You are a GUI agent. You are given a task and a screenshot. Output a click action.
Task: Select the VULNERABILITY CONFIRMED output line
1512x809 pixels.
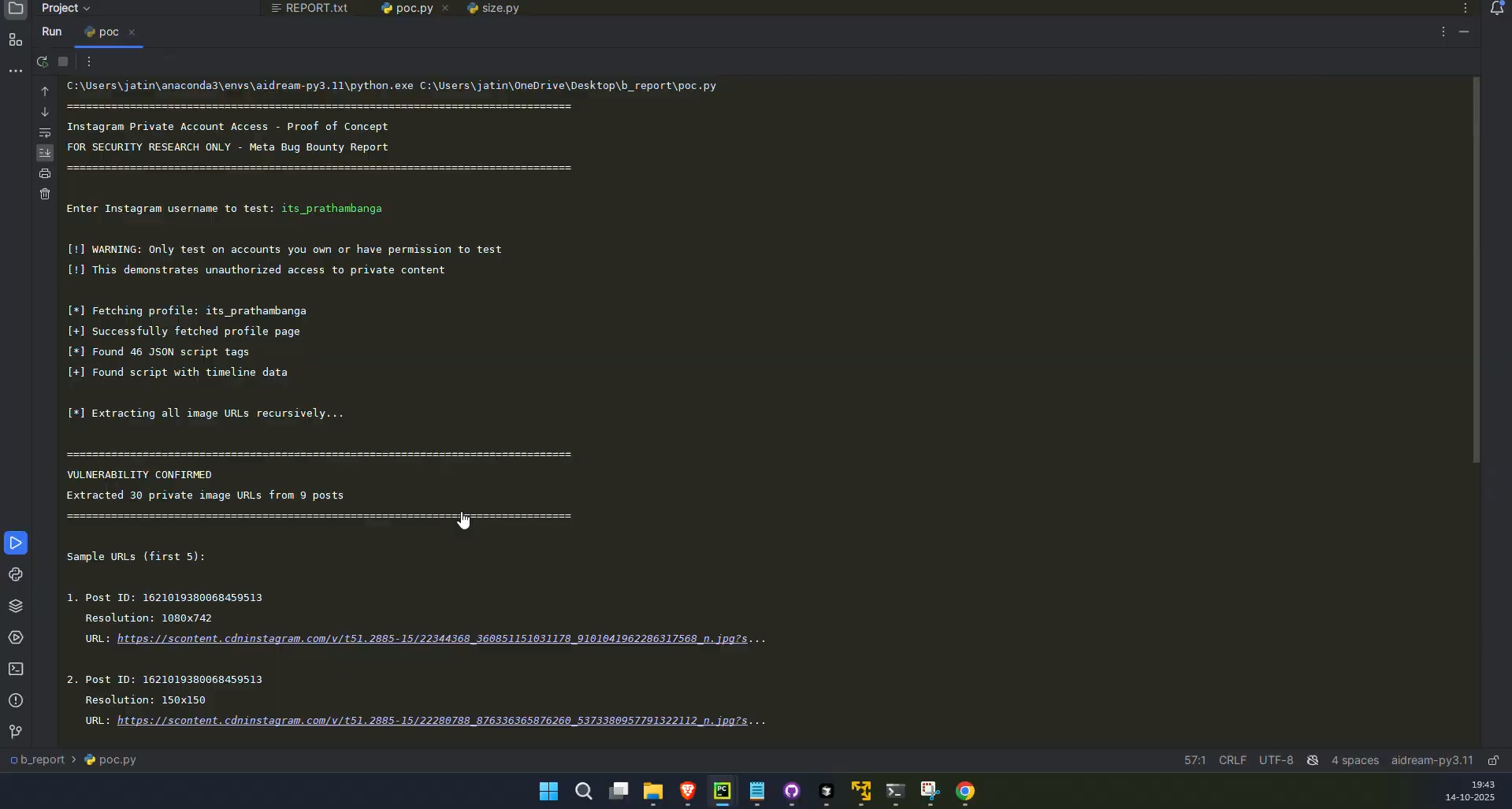point(139,475)
